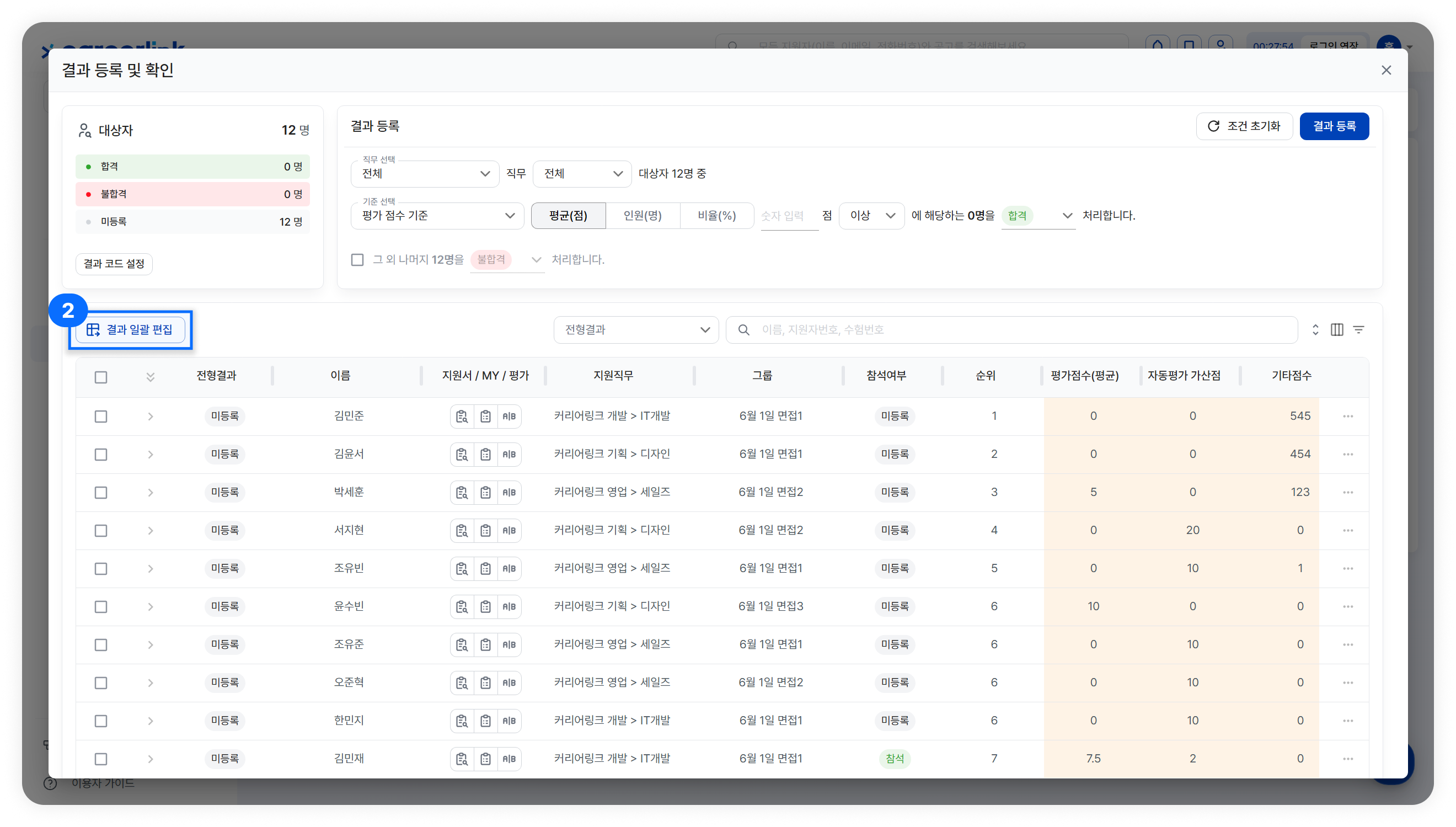Viewport: 1456px width, 827px height.
Task: Open AIB evaluation icon for 서지현
Action: pyautogui.click(x=509, y=531)
